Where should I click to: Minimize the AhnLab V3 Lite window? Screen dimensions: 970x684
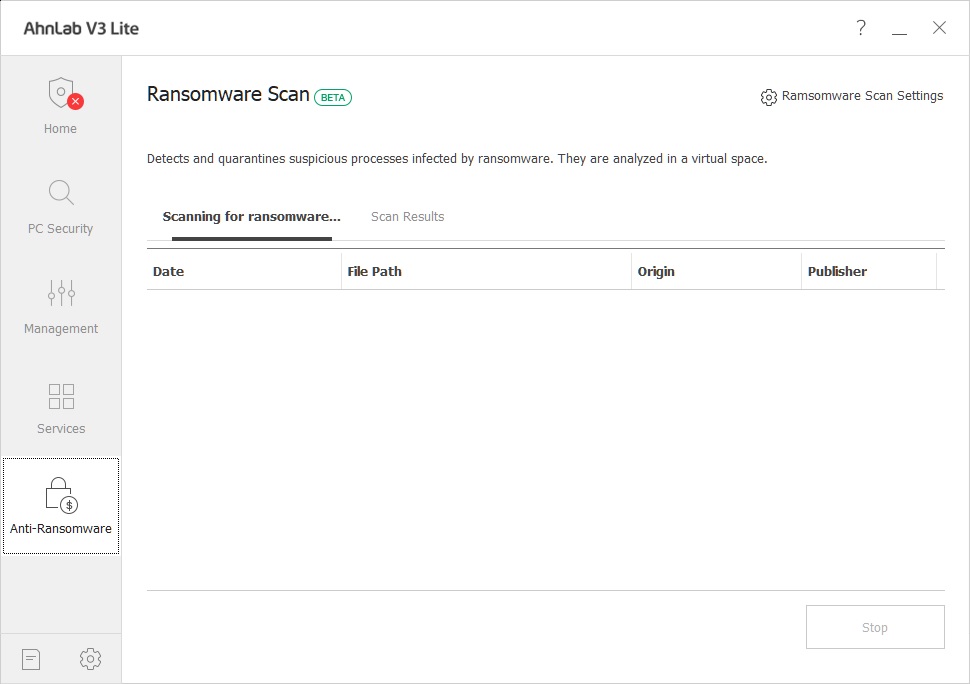click(x=900, y=30)
